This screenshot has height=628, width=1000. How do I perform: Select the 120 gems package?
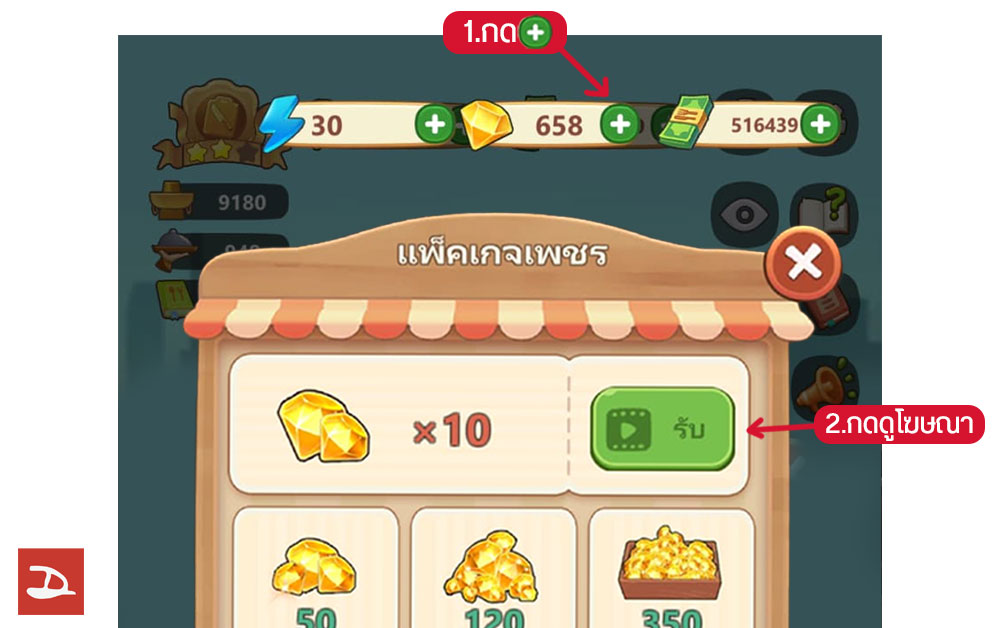pos(494,569)
